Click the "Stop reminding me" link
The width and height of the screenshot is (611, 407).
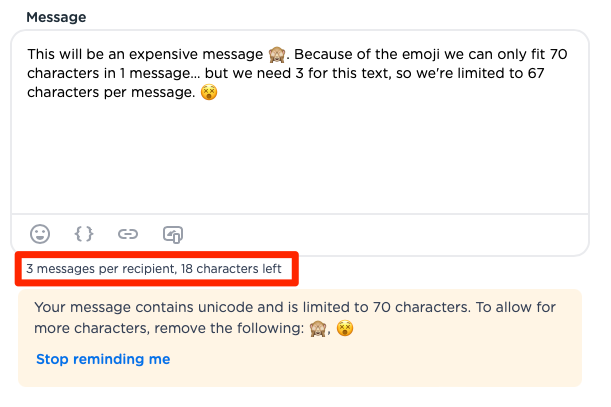pos(103,359)
